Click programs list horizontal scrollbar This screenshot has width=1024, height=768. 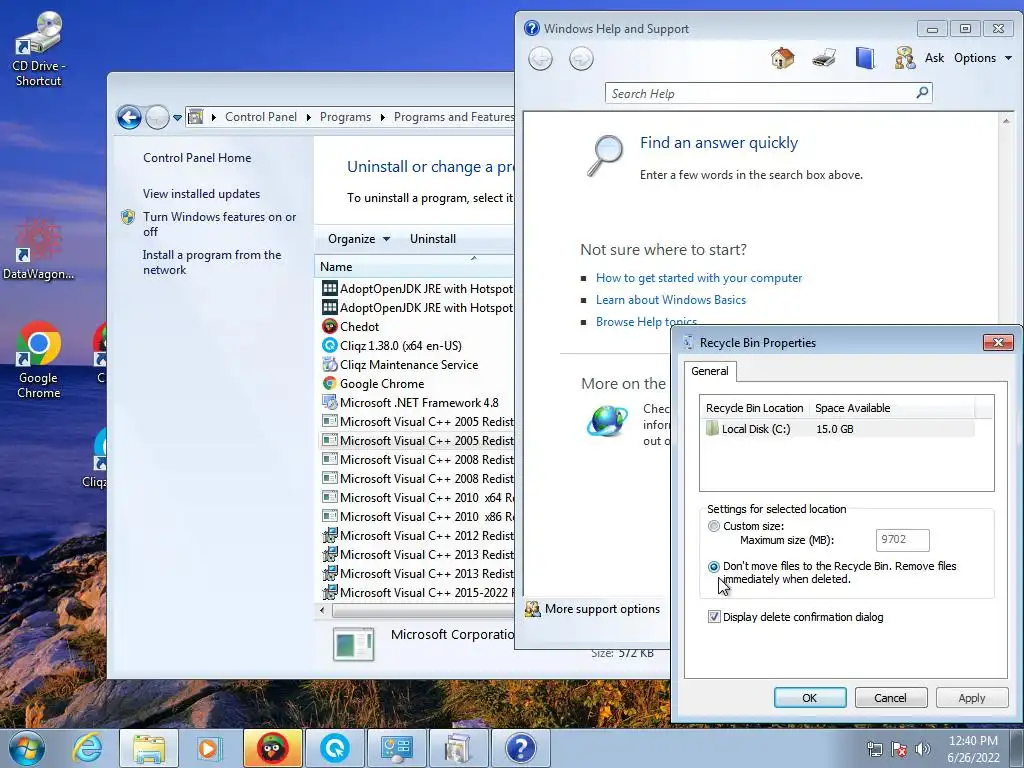pos(421,611)
